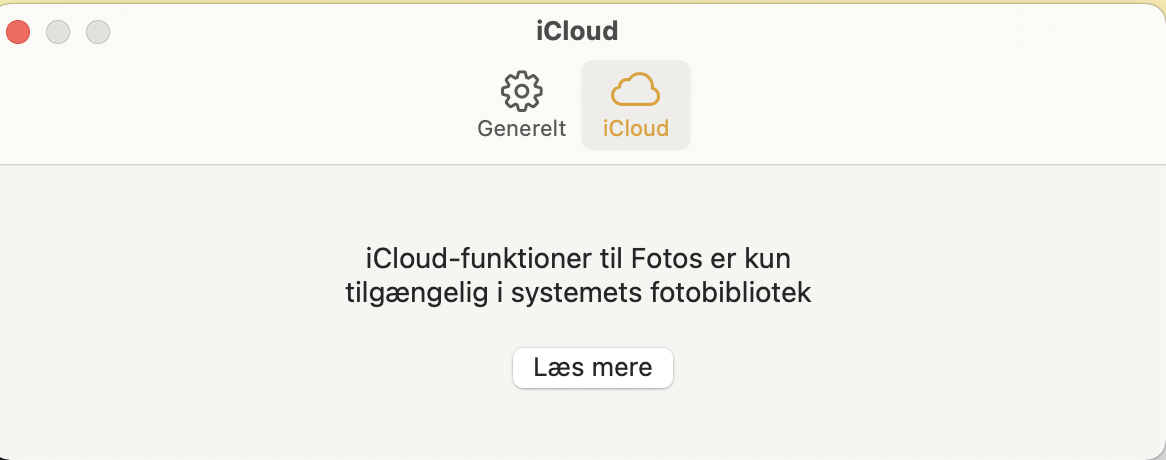Screen dimensions: 1166x460
Task: Click the bold "iCloud" window title
Action: pyautogui.click(x=577, y=31)
